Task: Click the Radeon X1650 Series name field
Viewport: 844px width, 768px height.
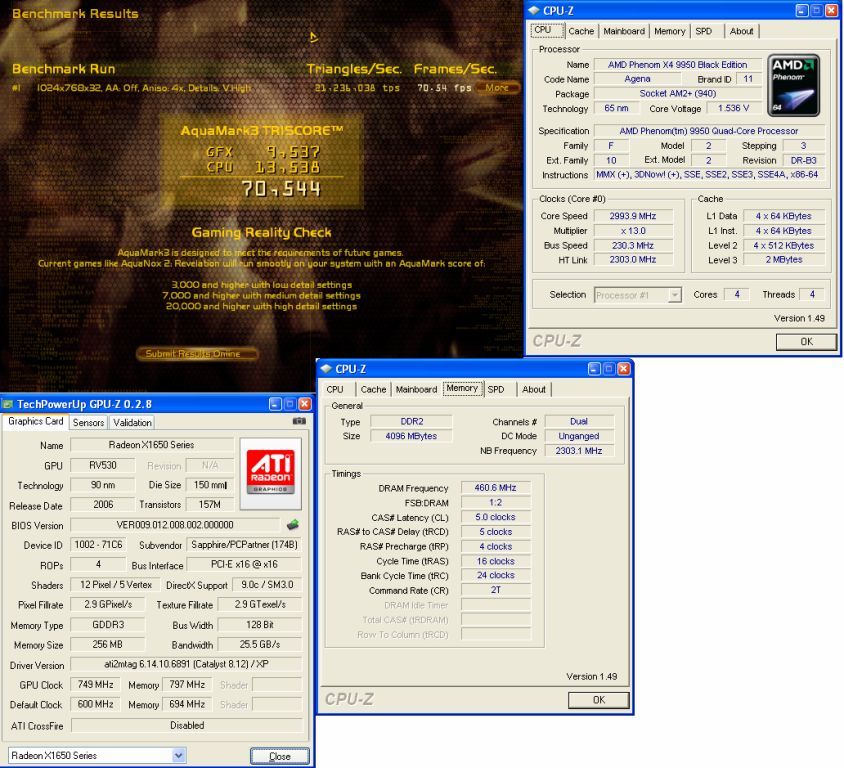Action: (x=152, y=445)
